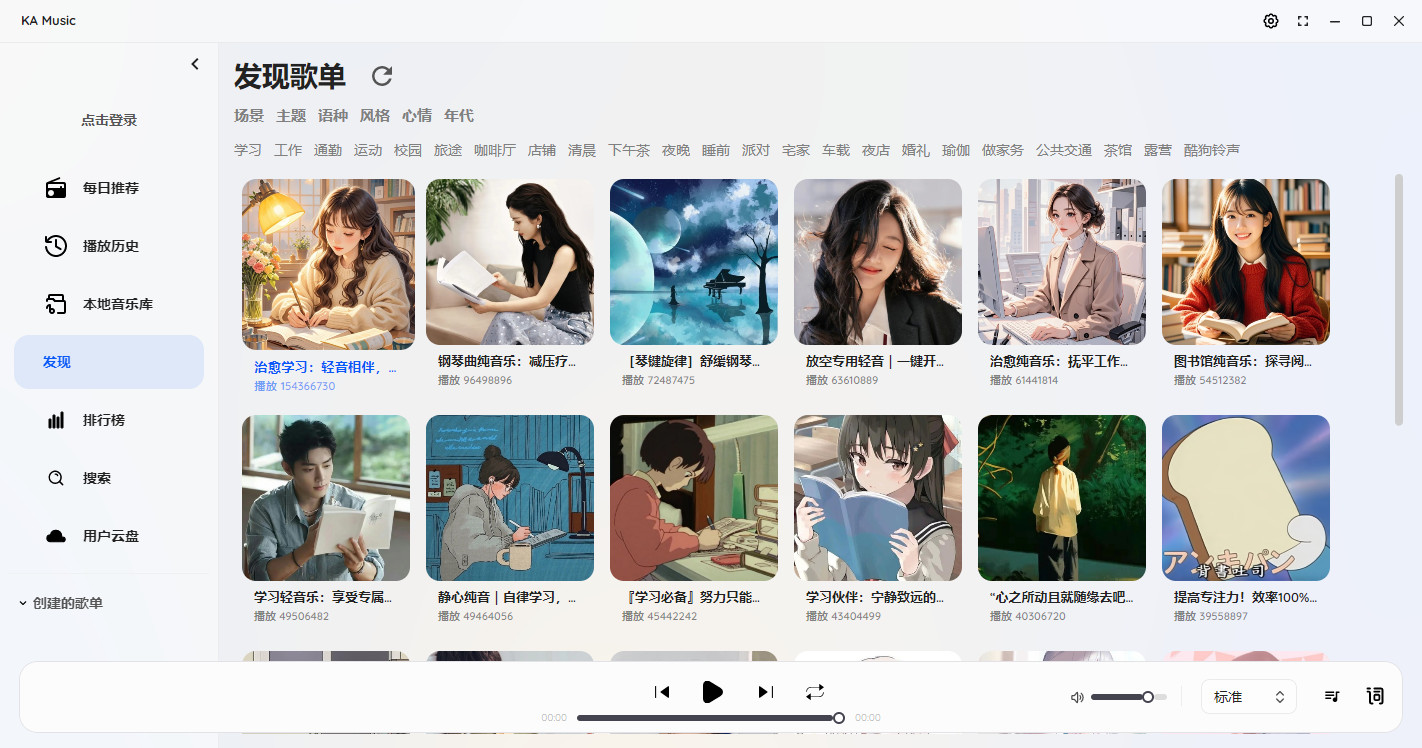
Task: Open the 治愈学习：轻音相伴 playlist cover
Action: coord(328,264)
